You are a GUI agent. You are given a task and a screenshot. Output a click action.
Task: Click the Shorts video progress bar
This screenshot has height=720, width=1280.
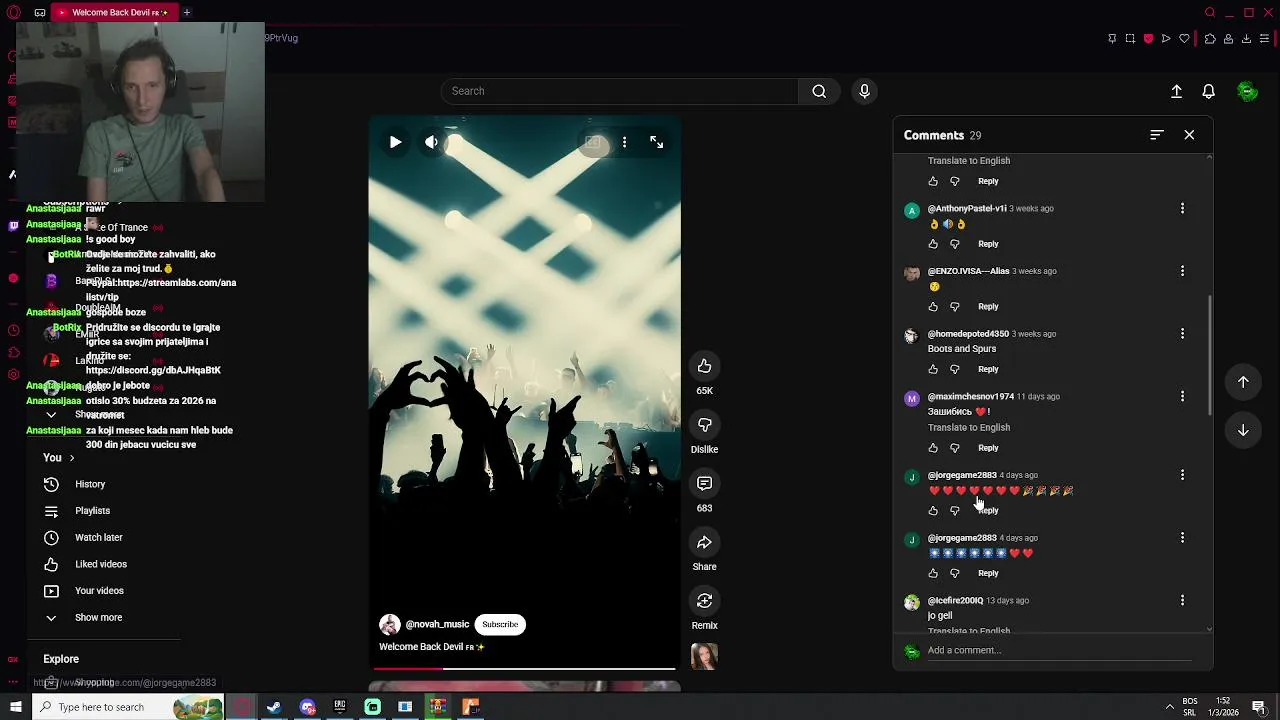point(525,668)
